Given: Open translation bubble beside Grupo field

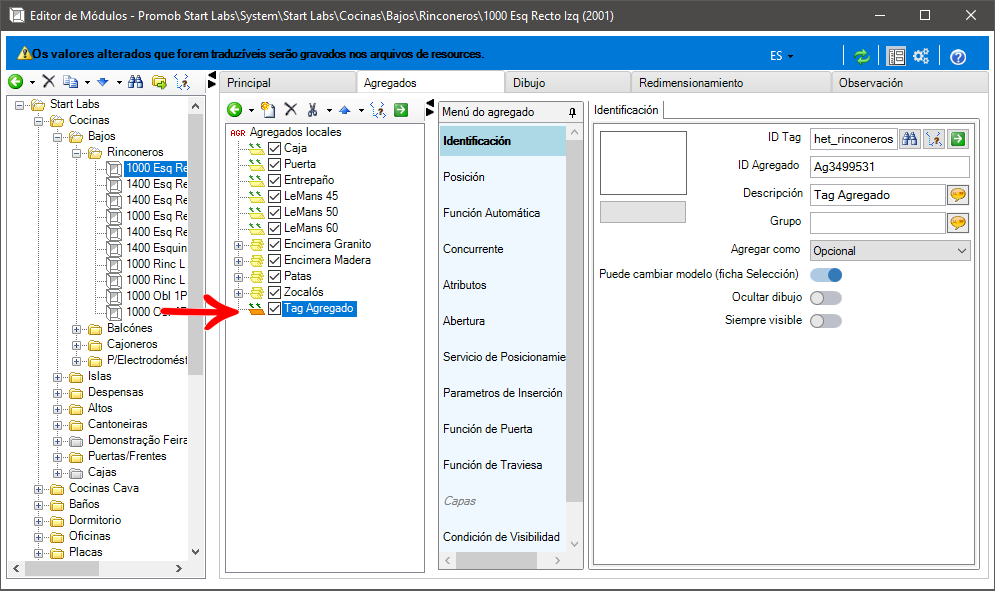Looking at the screenshot, I should tap(958, 223).
